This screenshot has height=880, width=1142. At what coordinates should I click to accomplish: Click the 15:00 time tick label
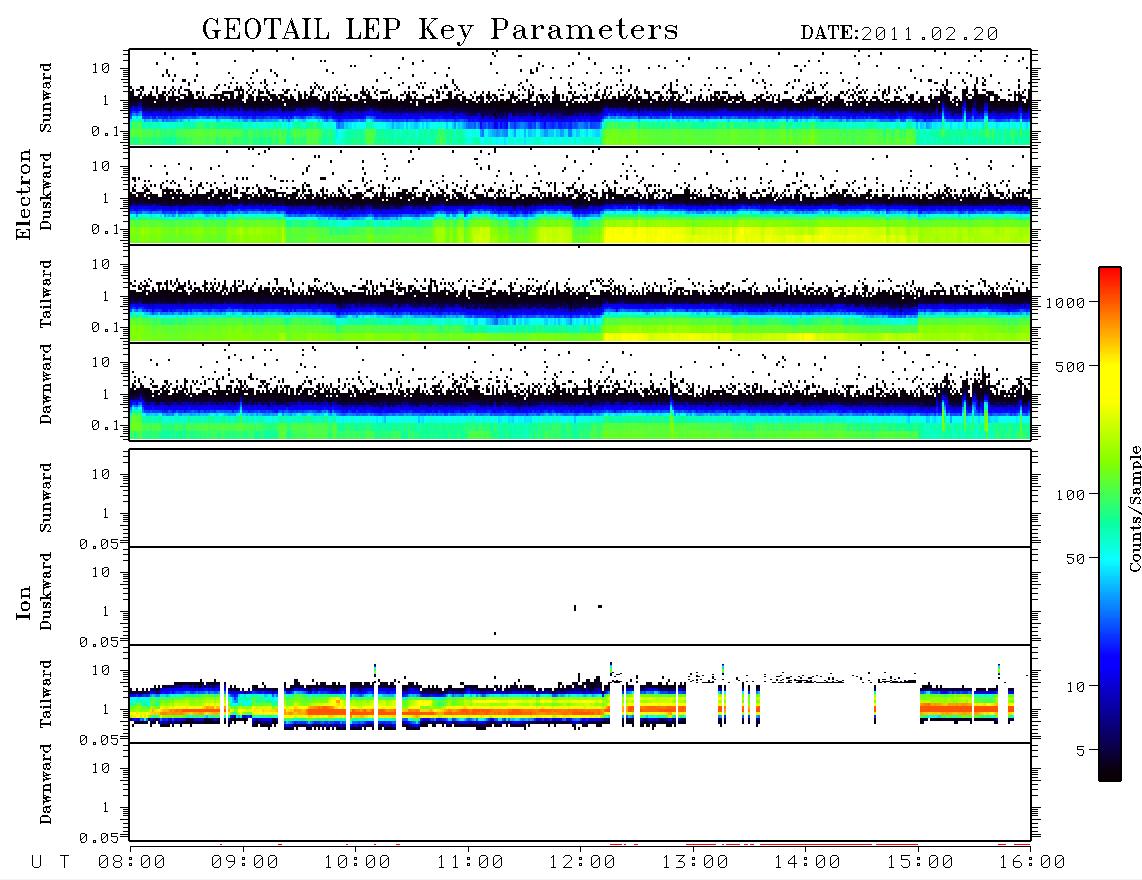coord(920,863)
